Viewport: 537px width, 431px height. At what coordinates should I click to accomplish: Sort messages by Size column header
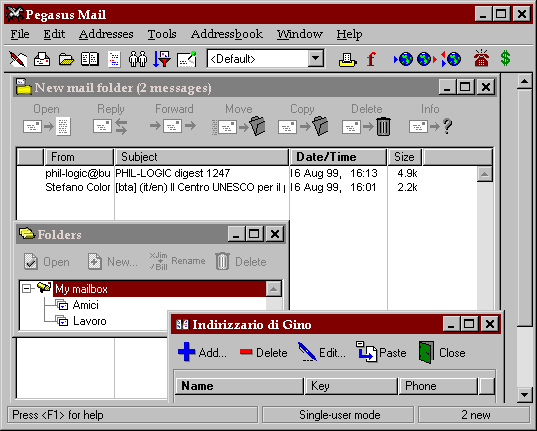tap(405, 157)
